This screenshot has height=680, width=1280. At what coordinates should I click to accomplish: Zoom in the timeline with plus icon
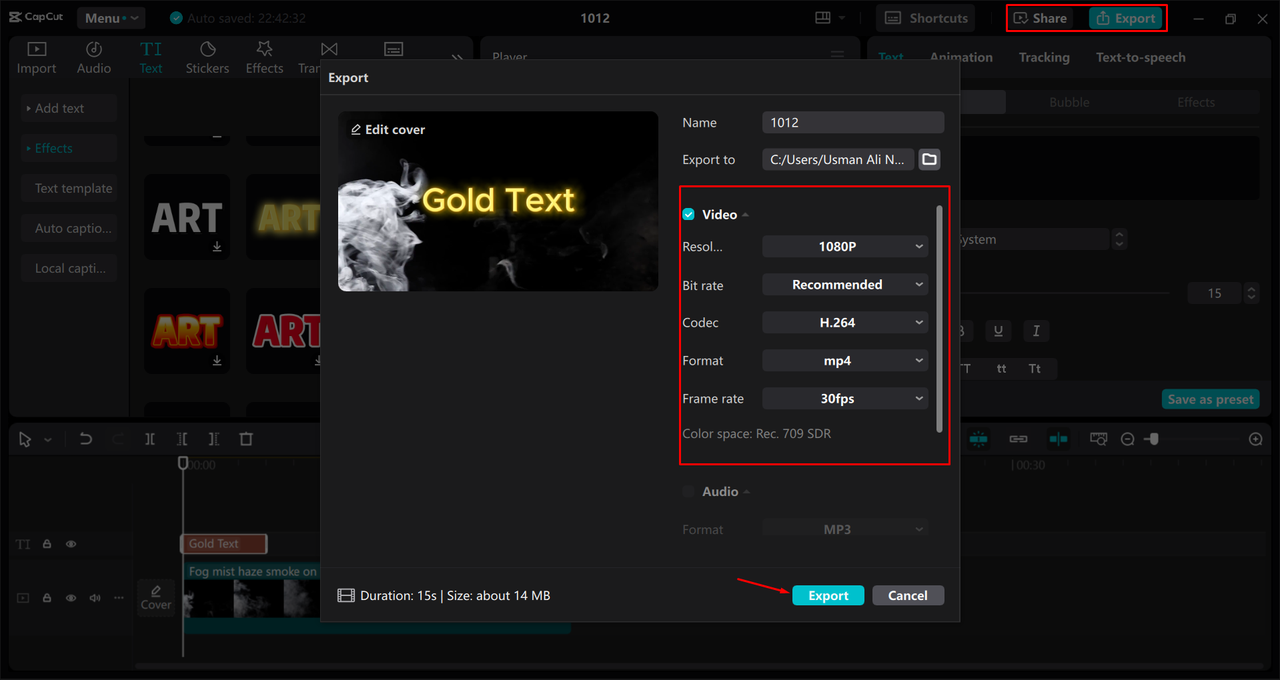(x=1256, y=439)
